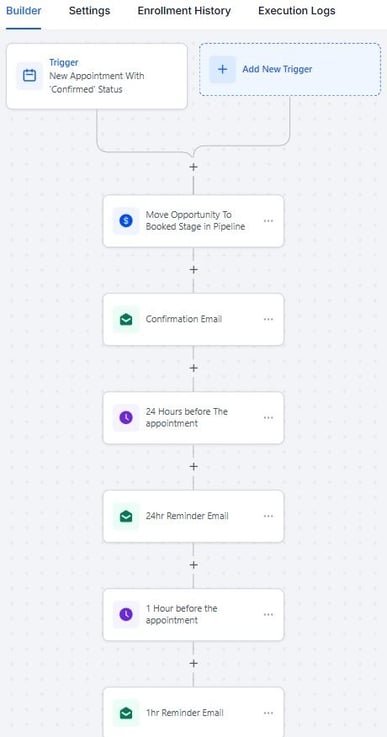Click the envelope icon on 24hr Reminder Email
The height and width of the screenshot is (737, 387).
[x=126, y=516]
